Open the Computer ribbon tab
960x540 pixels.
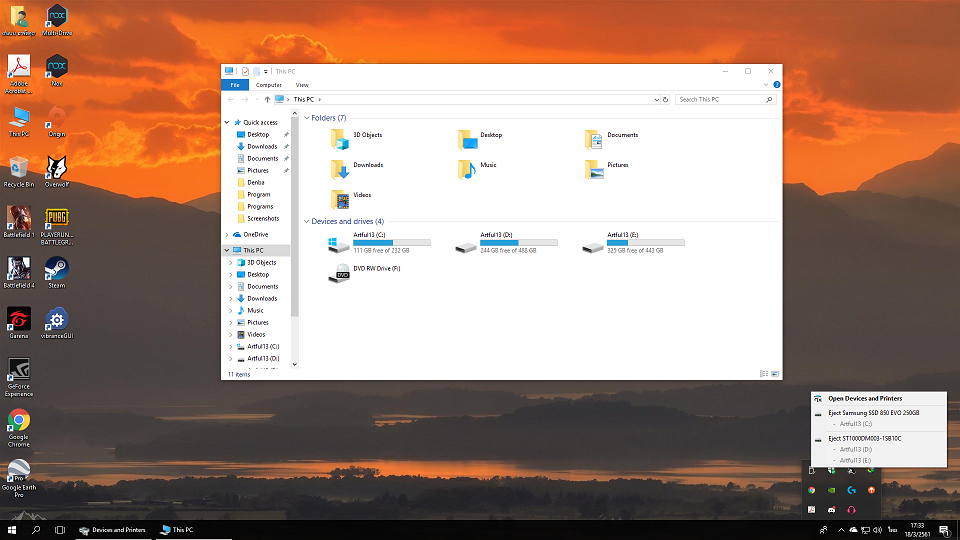point(269,85)
